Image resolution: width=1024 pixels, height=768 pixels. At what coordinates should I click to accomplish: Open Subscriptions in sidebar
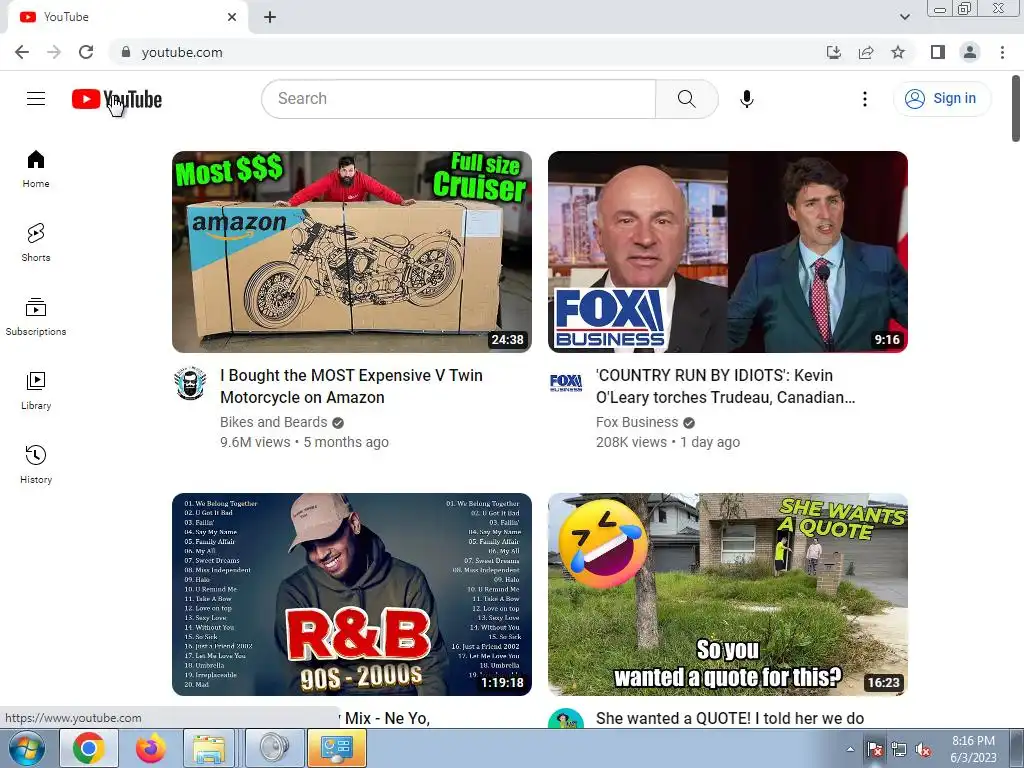tap(36, 317)
